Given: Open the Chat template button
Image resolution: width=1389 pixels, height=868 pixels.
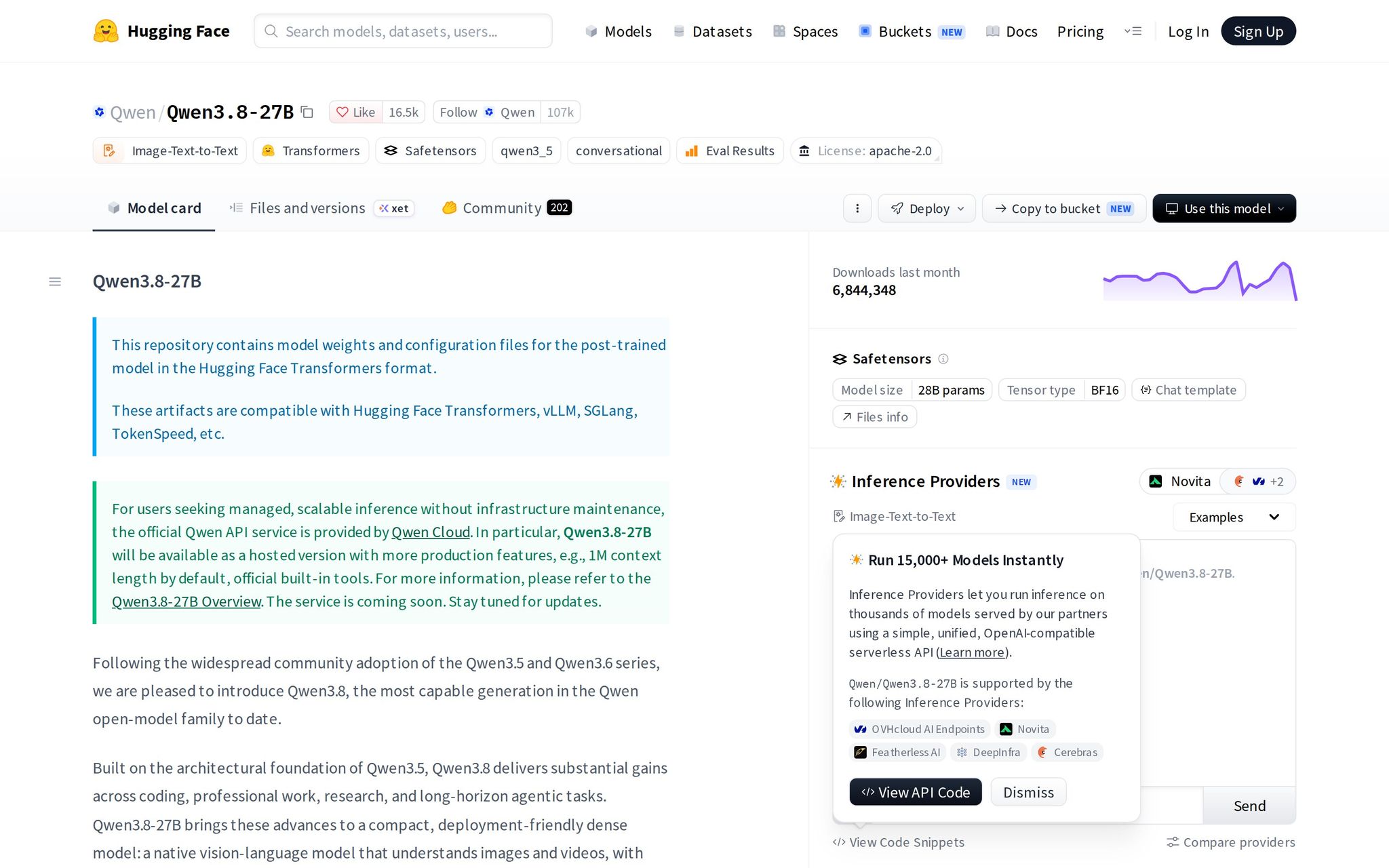Looking at the screenshot, I should click(1189, 390).
